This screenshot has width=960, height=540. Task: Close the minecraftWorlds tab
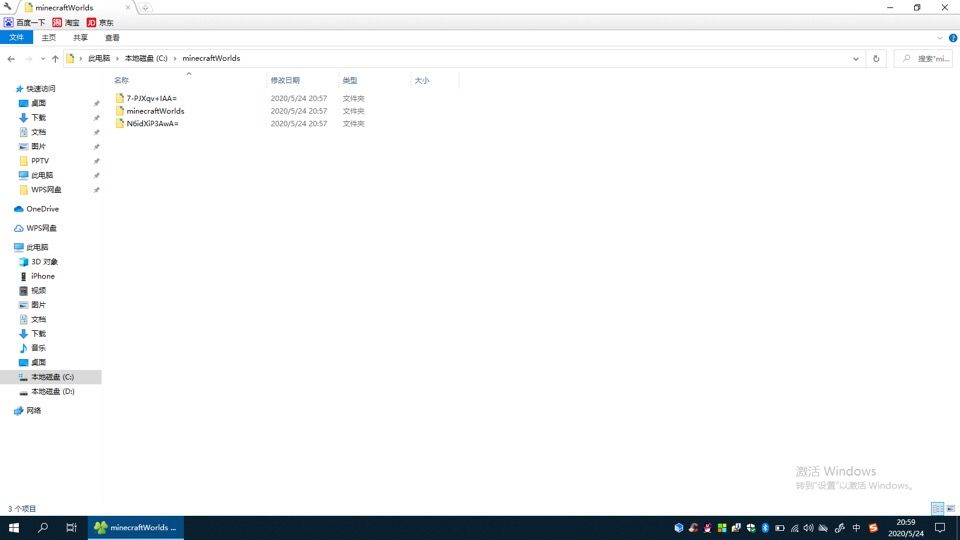click(127, 7)
